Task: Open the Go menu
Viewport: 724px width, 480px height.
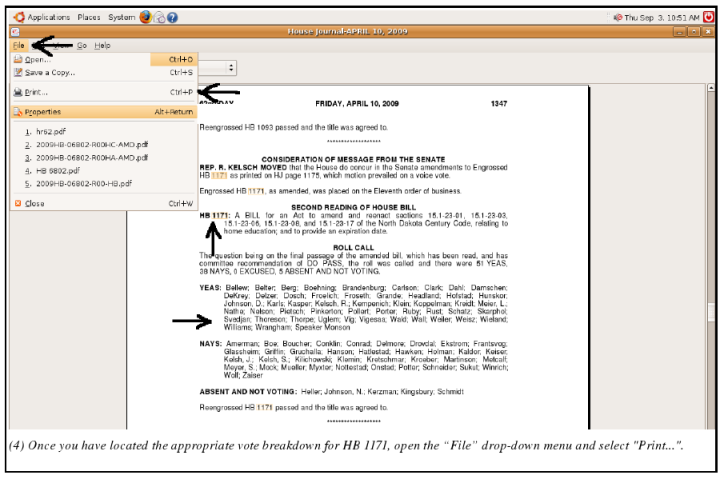Action: tap(82, 46)
